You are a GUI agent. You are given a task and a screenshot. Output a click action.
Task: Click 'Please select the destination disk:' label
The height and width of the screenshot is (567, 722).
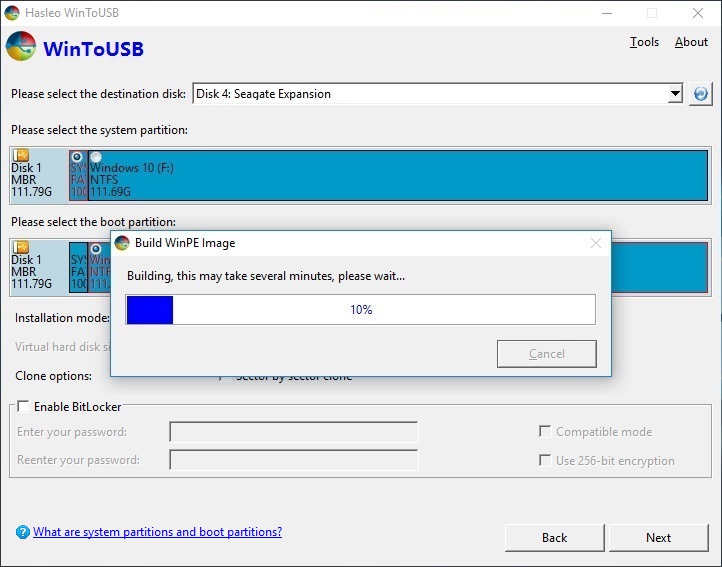[98, 94]
